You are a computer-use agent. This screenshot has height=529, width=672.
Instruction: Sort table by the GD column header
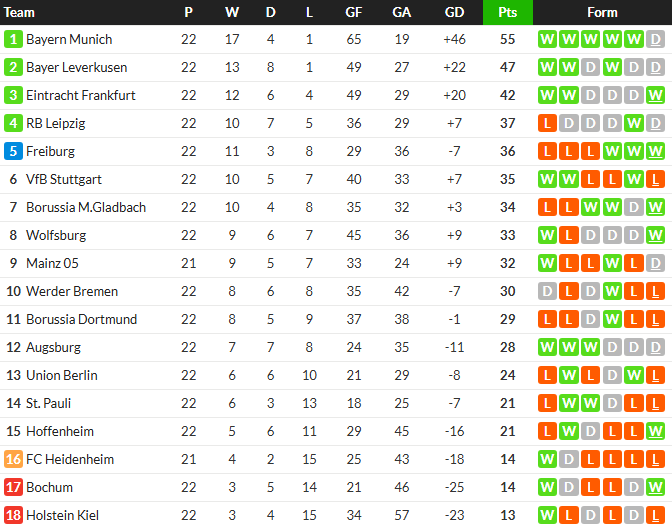pyautogui.click(x=454, y=12)
